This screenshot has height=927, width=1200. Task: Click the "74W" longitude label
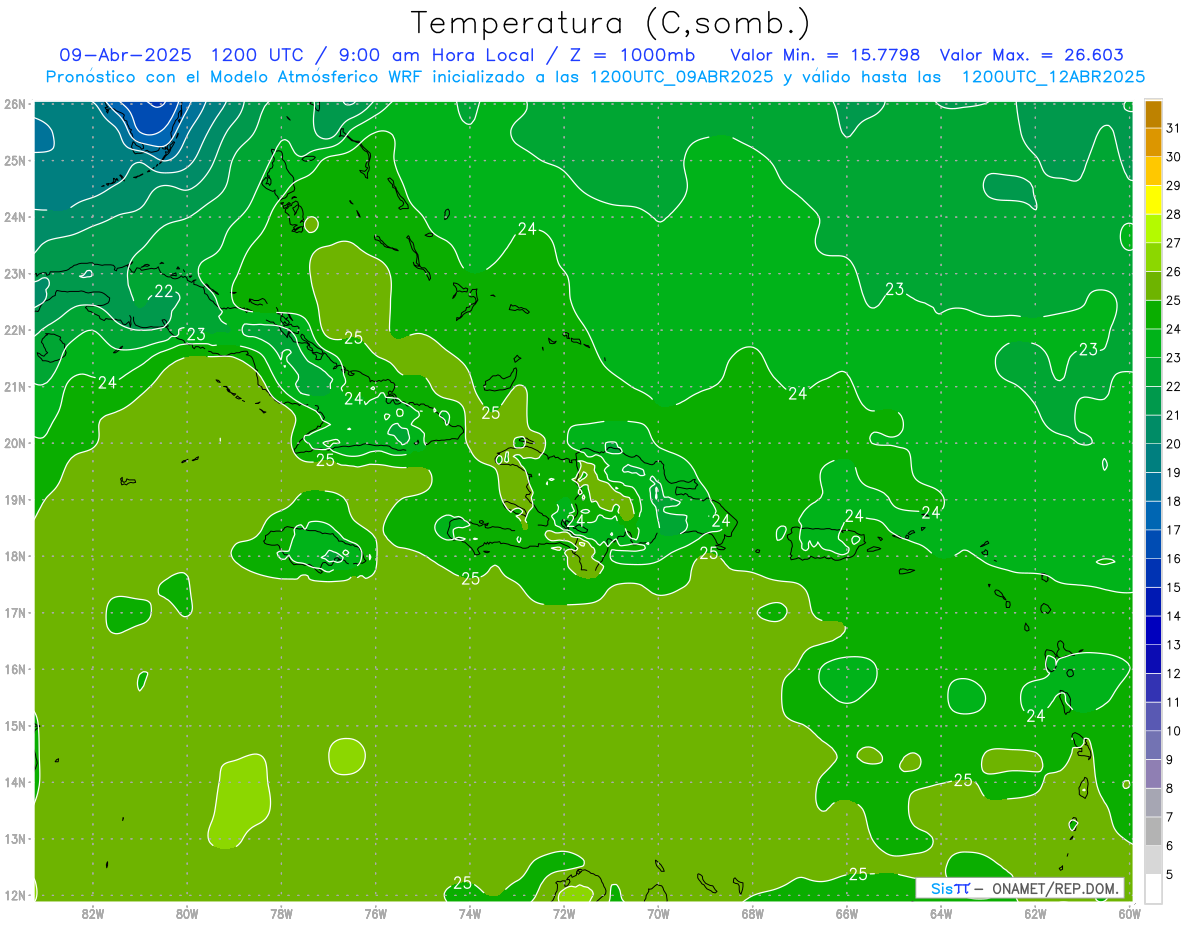pos(470,913)
